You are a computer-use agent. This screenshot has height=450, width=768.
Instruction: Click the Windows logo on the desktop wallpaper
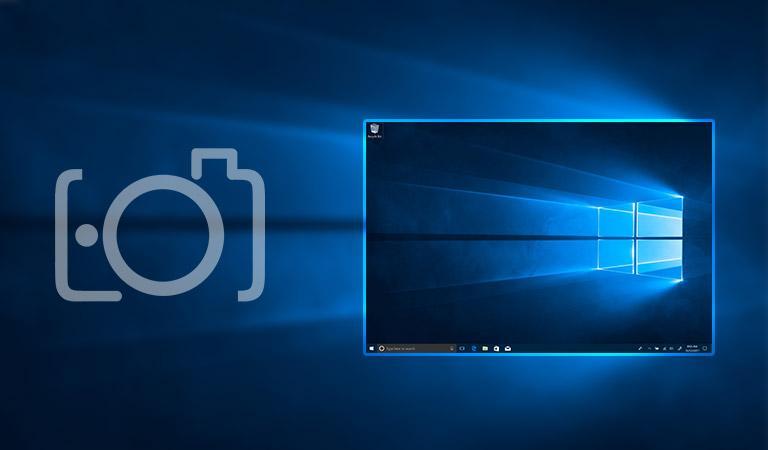coord(640,238)
